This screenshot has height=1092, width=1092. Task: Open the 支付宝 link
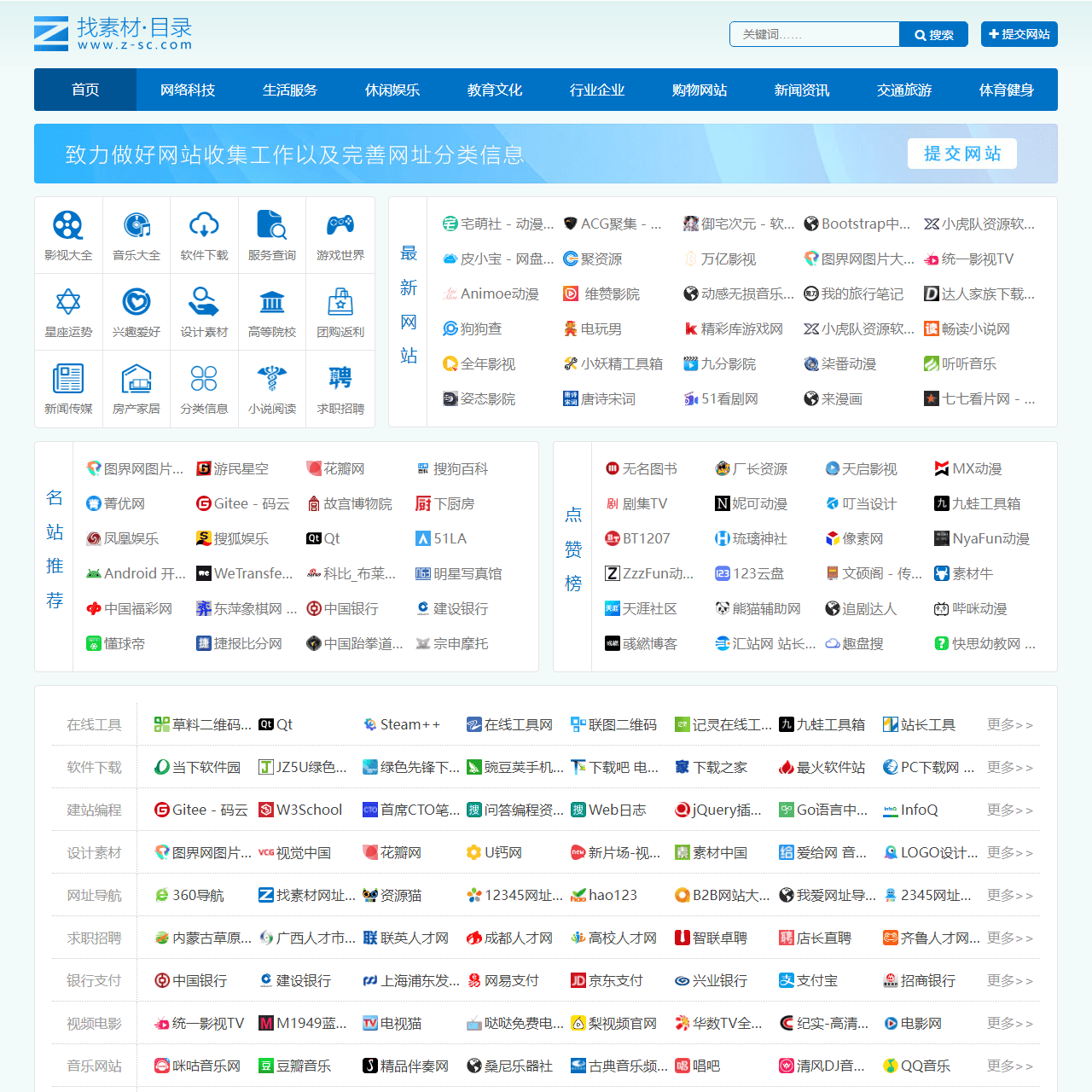[x=808, y=980]
